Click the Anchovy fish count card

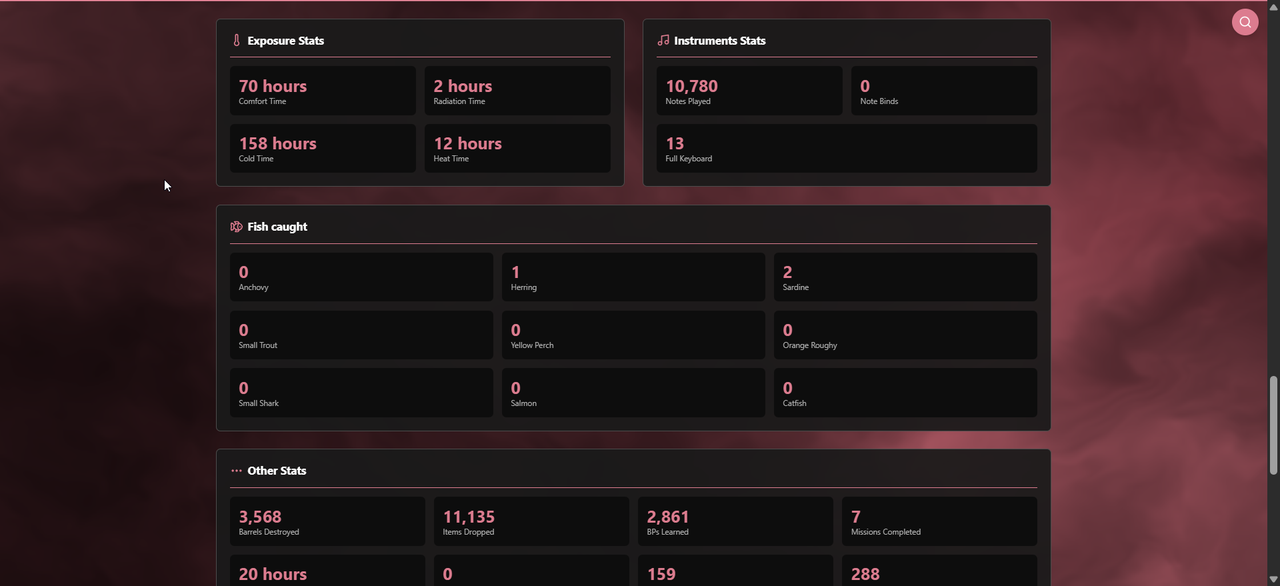(x=361, y=277)
